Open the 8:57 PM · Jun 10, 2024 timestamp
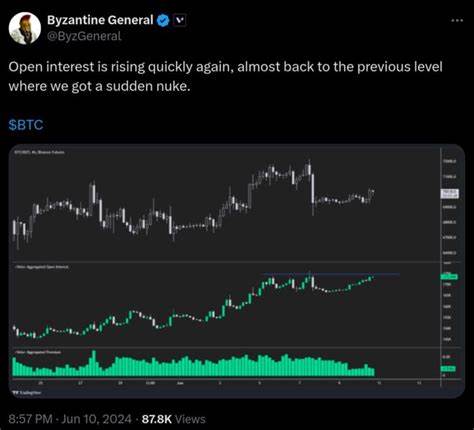The image size is (474, 430). point(70,419)
